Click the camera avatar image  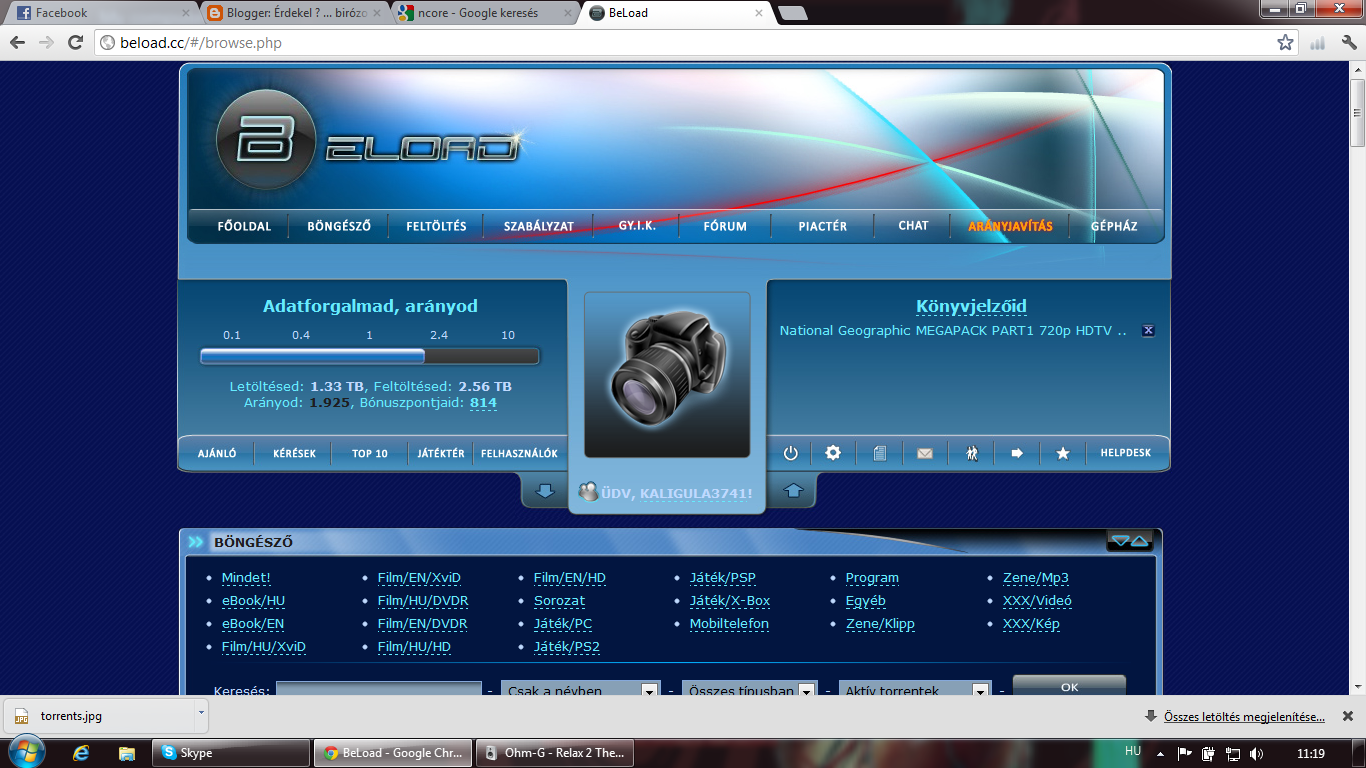click(x=667, y=375)
